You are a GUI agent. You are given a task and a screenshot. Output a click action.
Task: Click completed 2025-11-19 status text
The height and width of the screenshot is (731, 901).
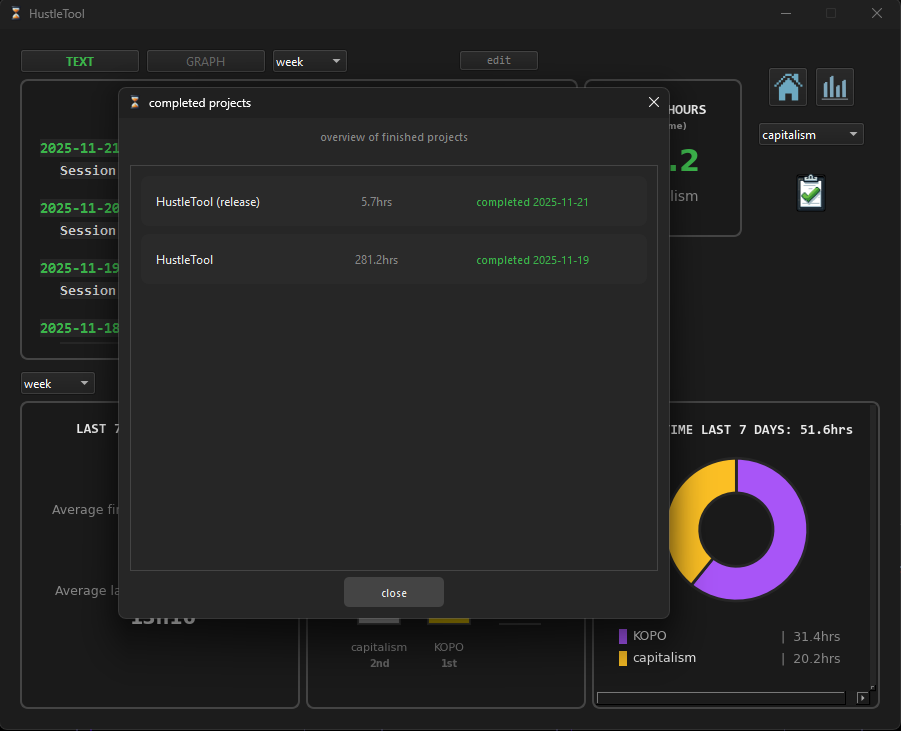pos(532,260)
